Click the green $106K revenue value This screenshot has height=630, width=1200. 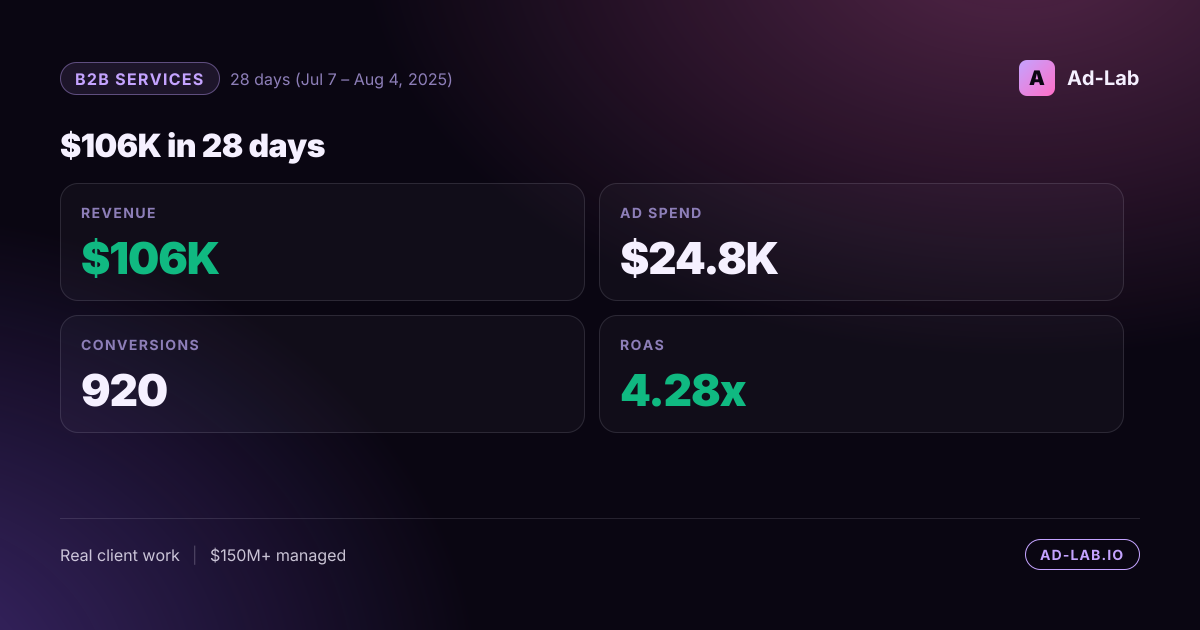pyautogui.click(x=150, y=259)
